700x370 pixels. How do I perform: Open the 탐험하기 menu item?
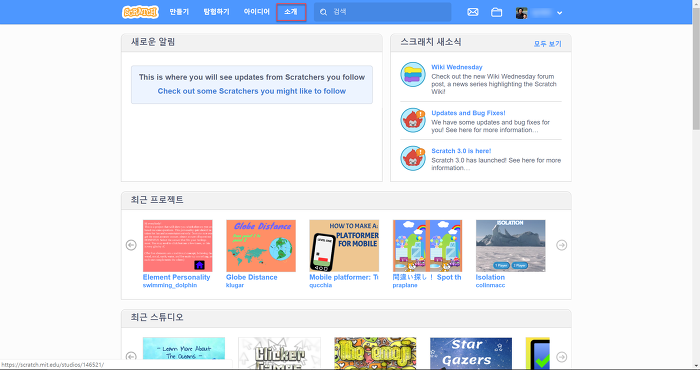tap(217, 12)
